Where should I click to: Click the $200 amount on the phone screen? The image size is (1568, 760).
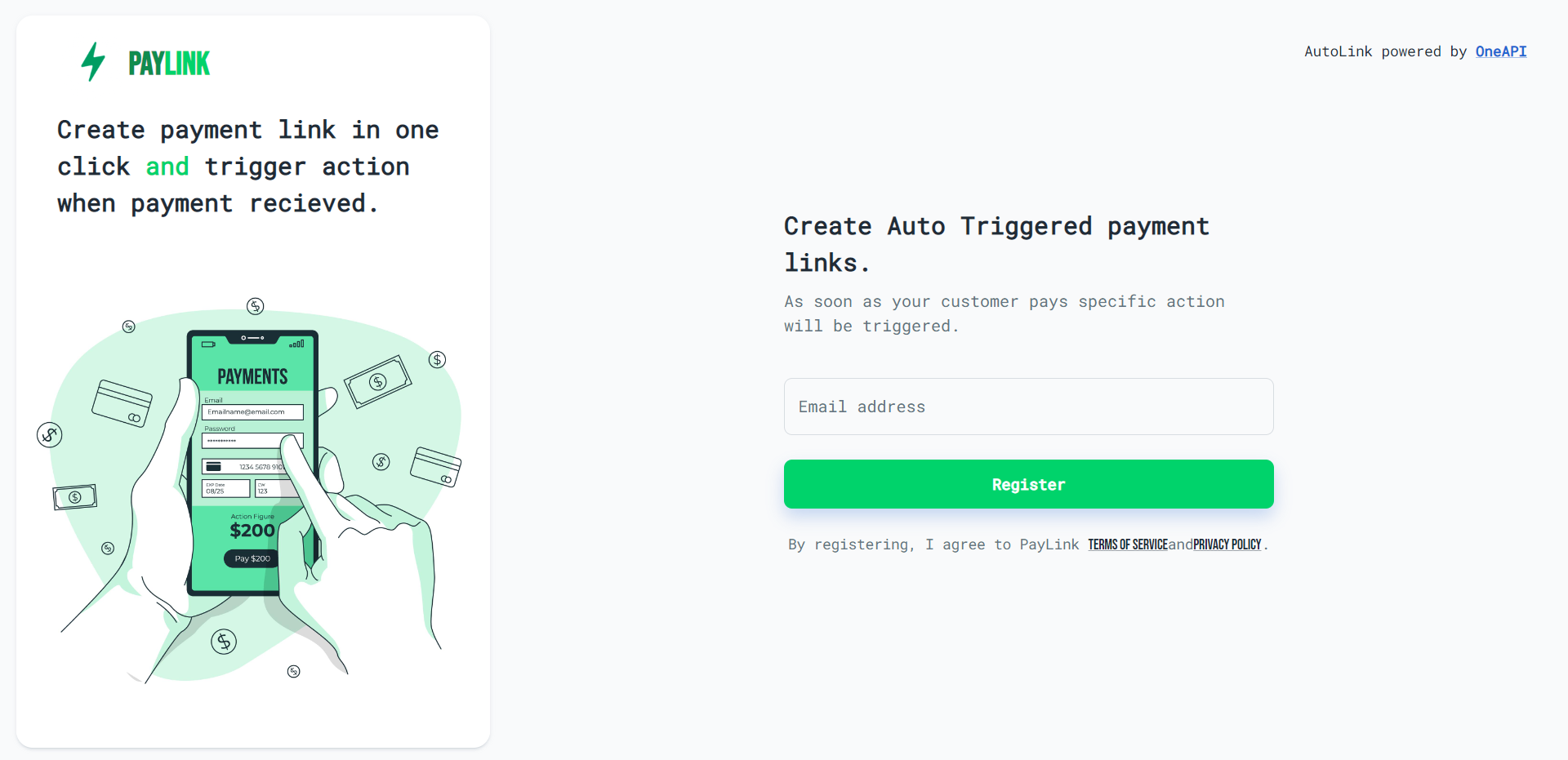252,531
